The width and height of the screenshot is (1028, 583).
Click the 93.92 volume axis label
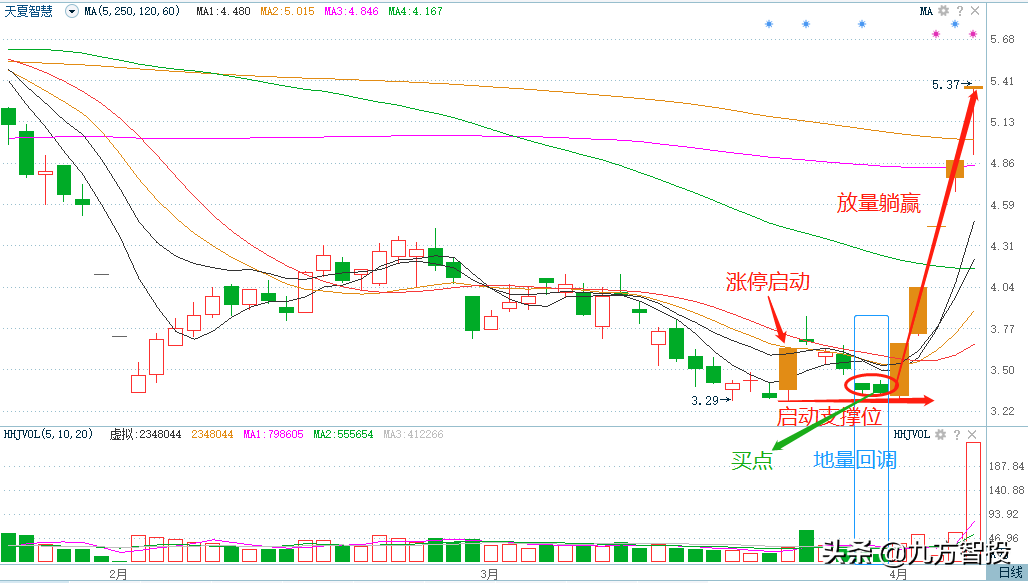click(x=1003, y=514)
